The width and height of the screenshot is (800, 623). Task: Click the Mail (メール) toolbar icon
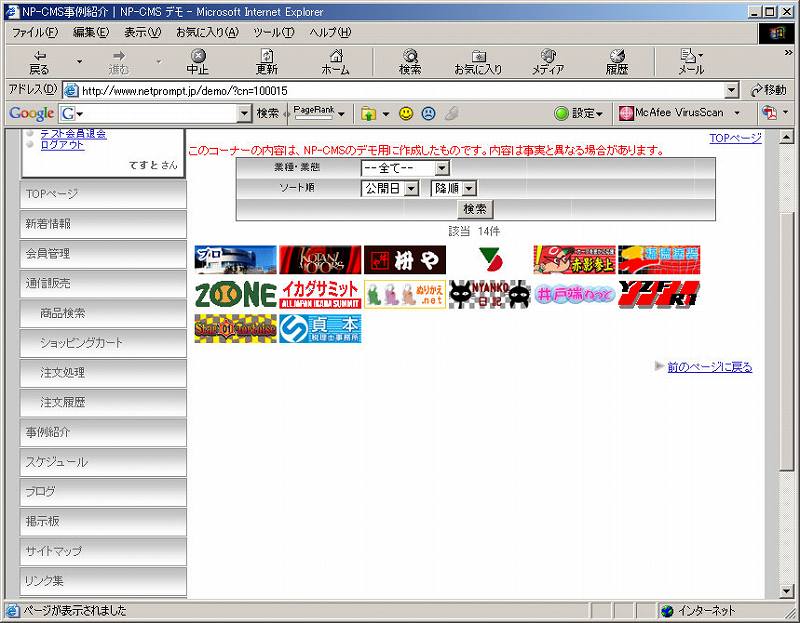pyautogui.click(x=691, y=62)
